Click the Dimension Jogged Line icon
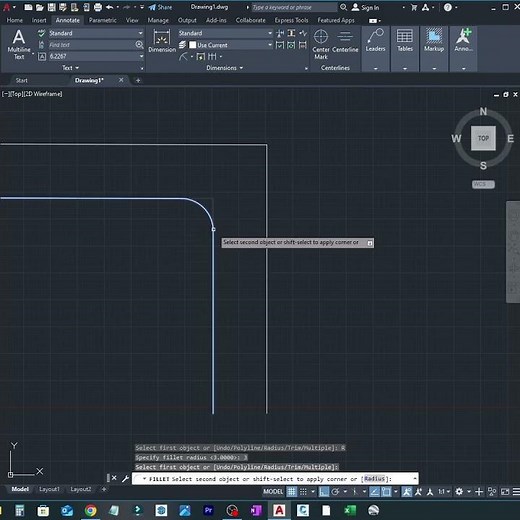 tap(303, 33)
